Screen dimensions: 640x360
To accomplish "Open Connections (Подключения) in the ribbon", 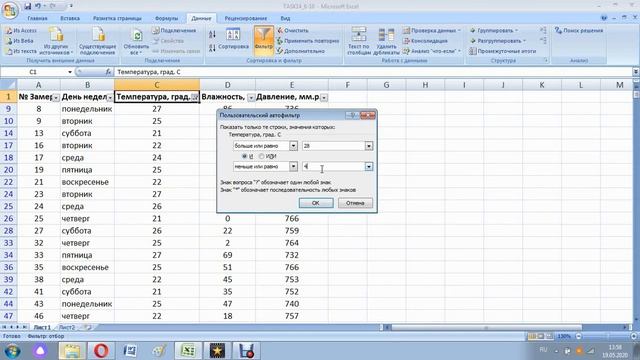I will point(174,31).
